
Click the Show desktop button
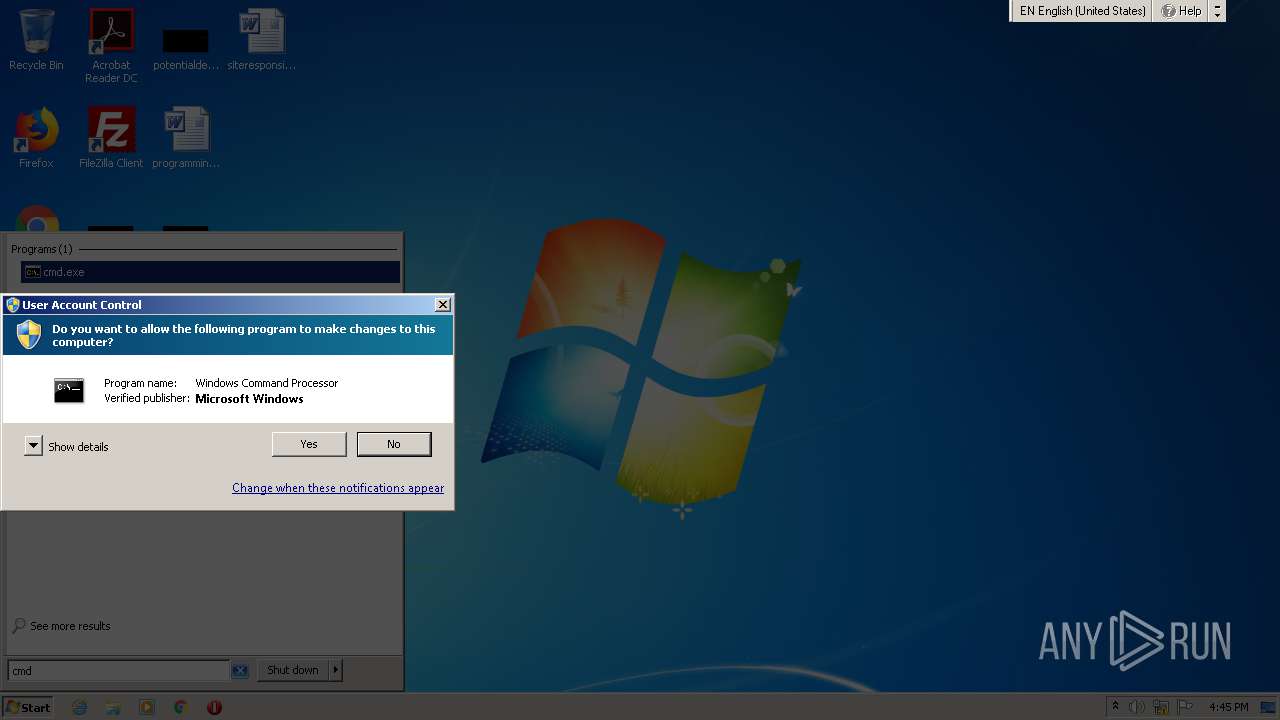[x=1270, y=707]
